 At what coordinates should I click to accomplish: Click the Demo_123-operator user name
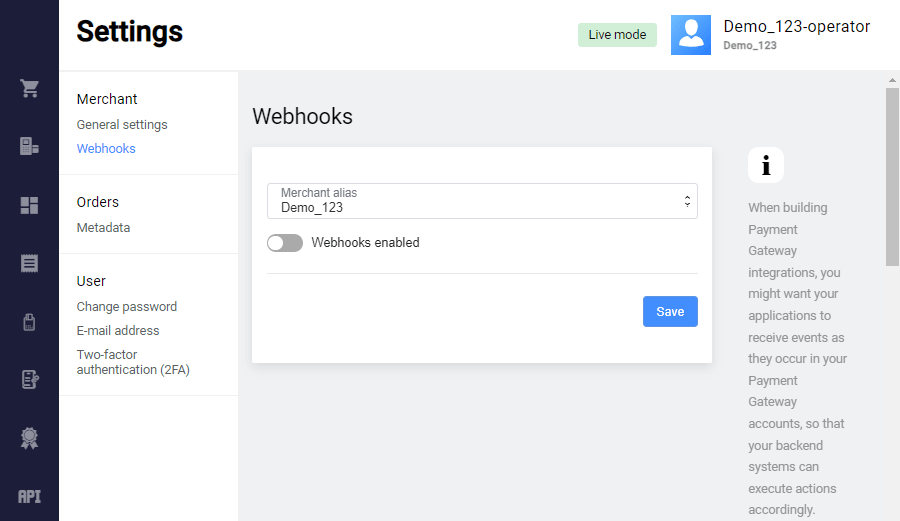point(797,26)
